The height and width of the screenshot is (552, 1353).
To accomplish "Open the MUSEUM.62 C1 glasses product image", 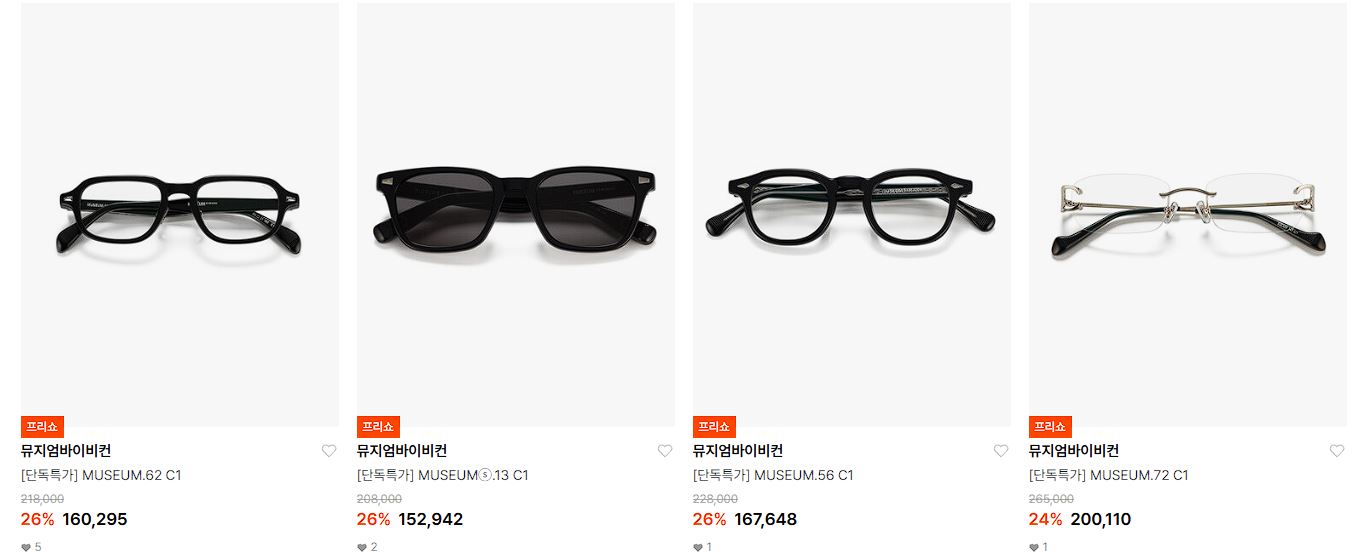I will coord(180,215).
